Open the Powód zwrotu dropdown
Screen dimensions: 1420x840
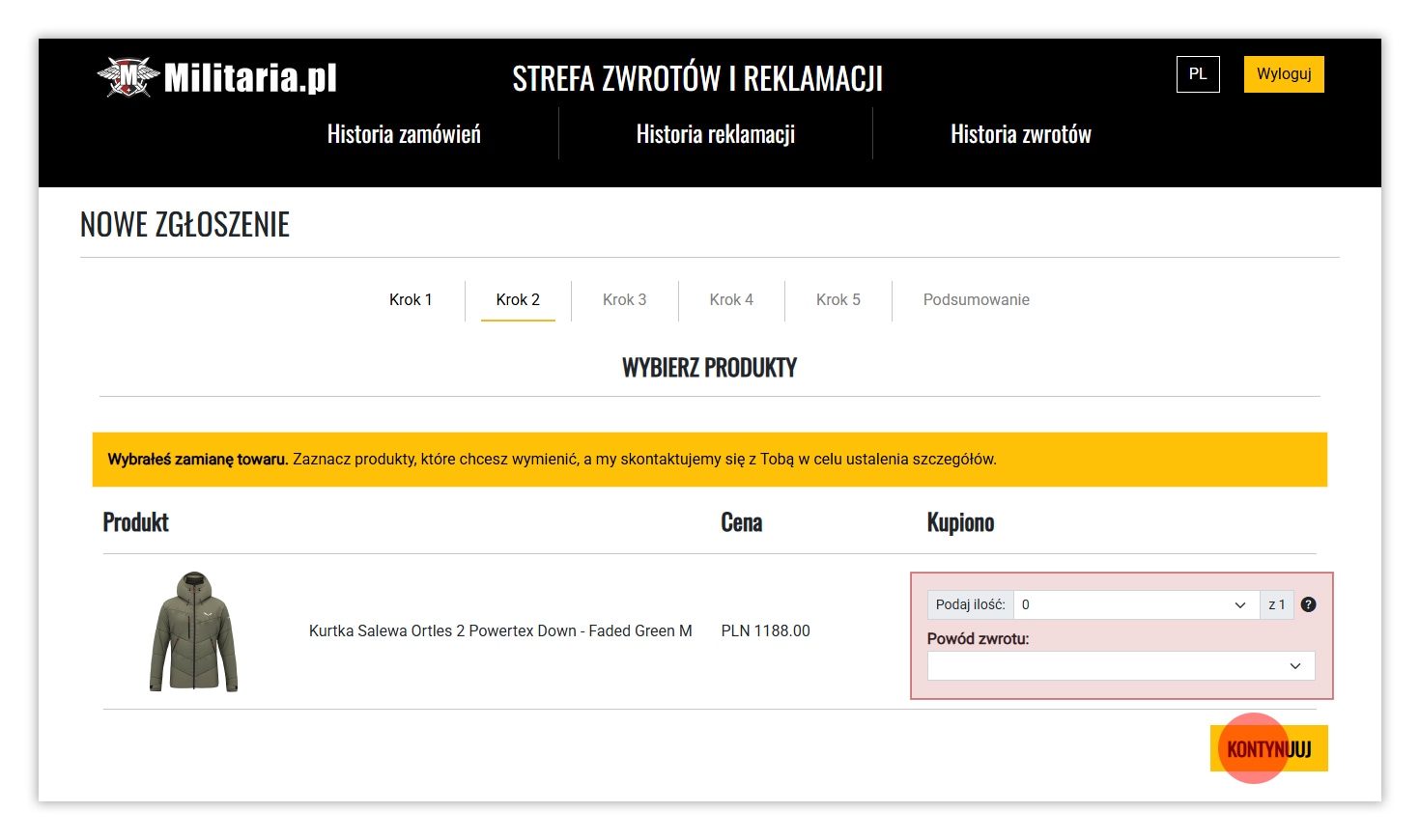pyautogui.click(x=1121, y=666)
